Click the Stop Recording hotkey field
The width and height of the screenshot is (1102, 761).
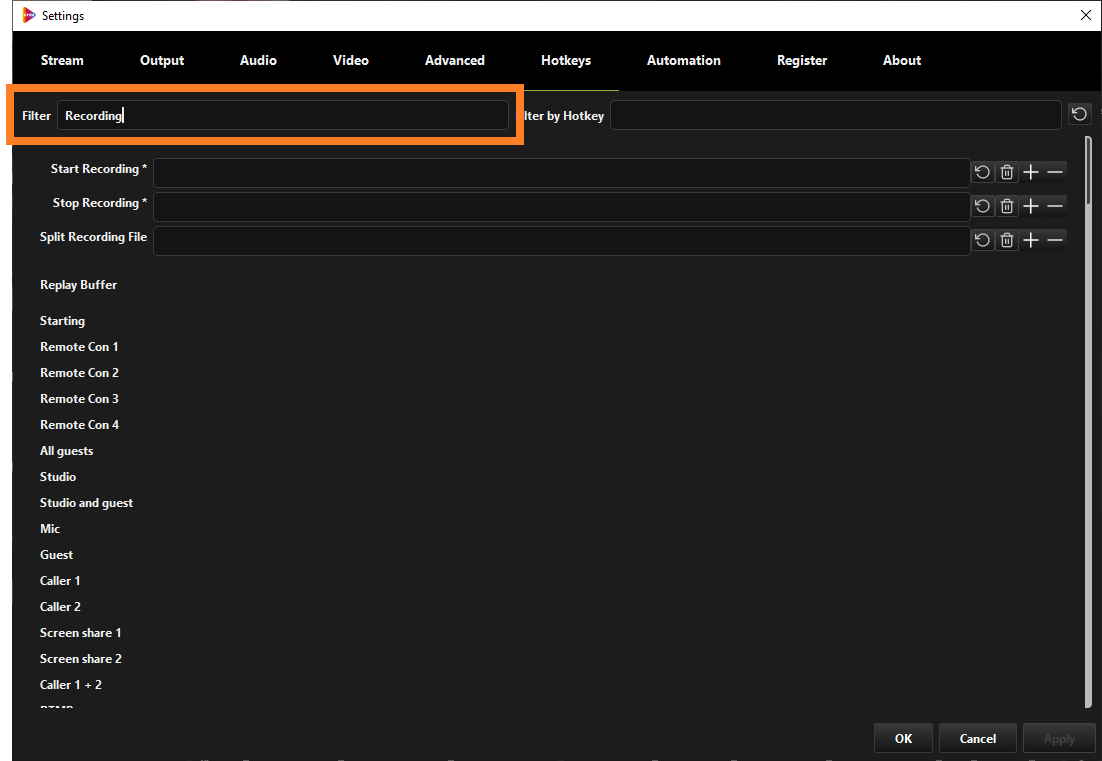[562, 207]
